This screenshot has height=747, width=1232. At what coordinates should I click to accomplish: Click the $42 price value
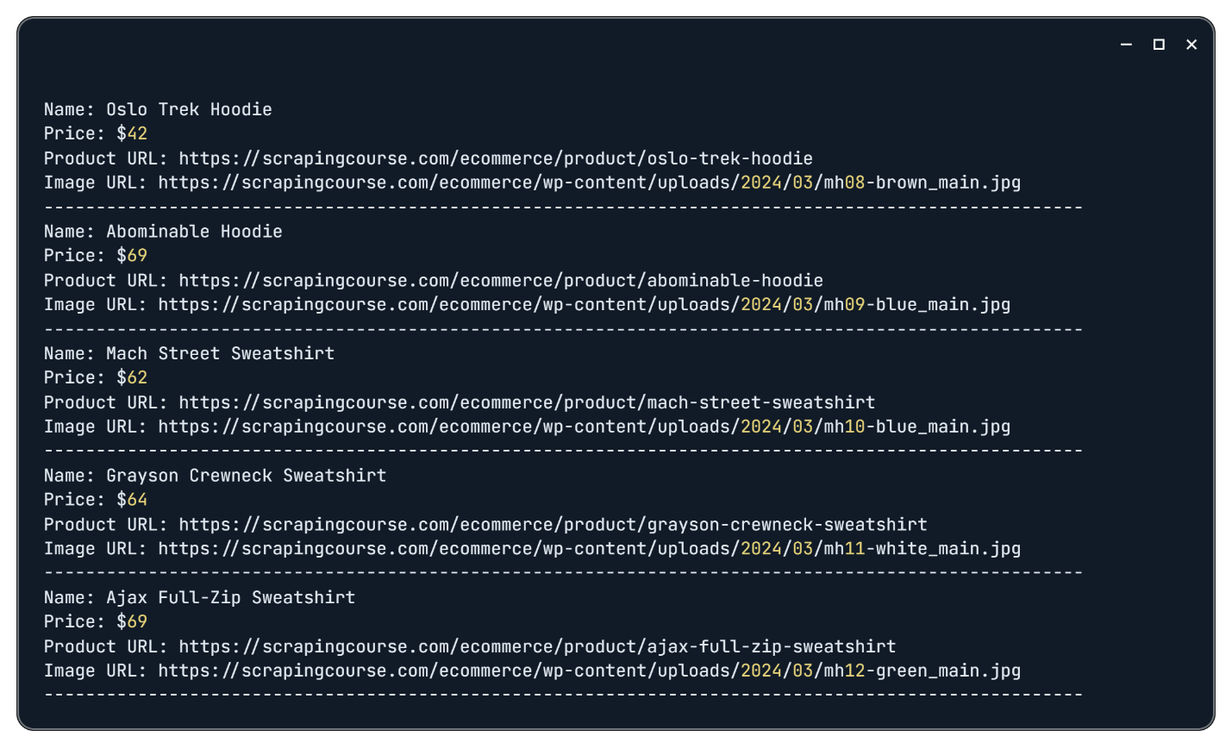click(x=132, y=134)
